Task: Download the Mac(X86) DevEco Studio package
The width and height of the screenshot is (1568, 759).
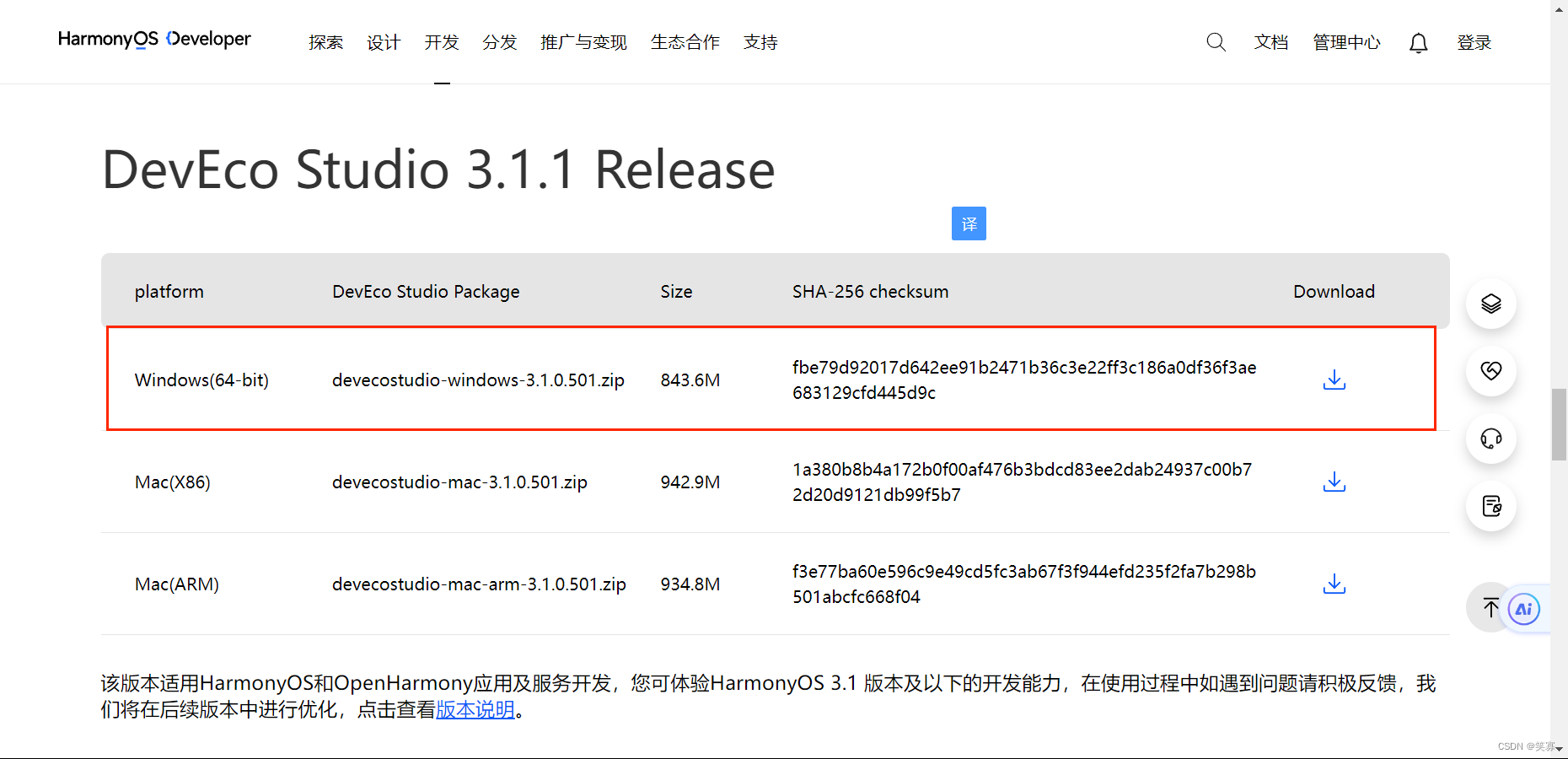Action: pos(1334,482)
